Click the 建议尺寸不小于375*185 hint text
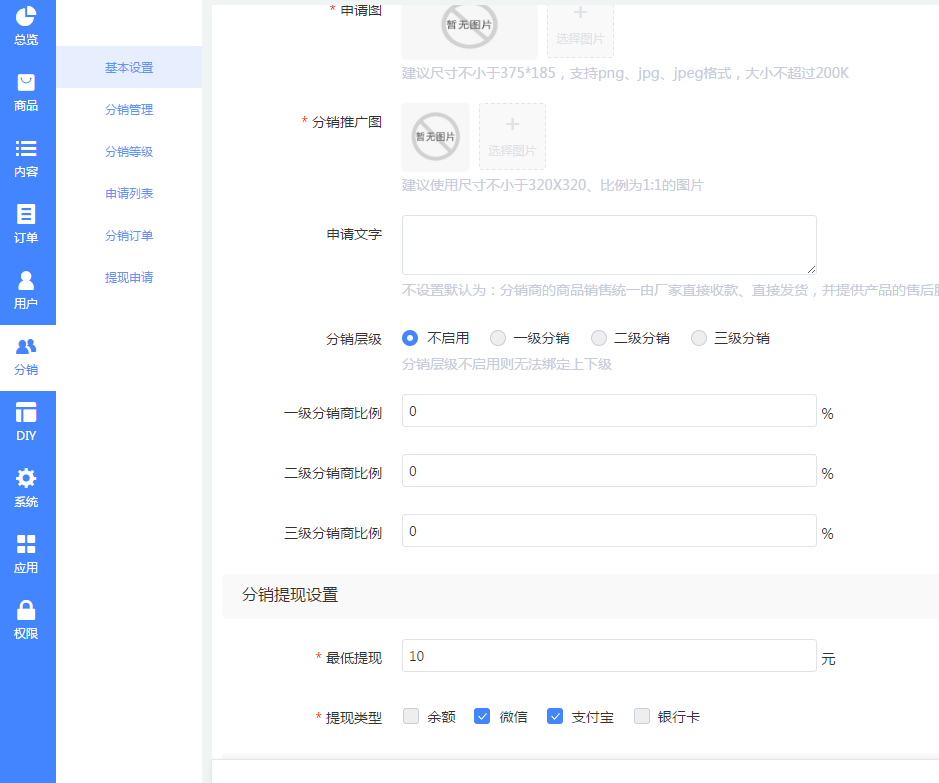This screenshot has height=783, width=939. pos(625,73)
